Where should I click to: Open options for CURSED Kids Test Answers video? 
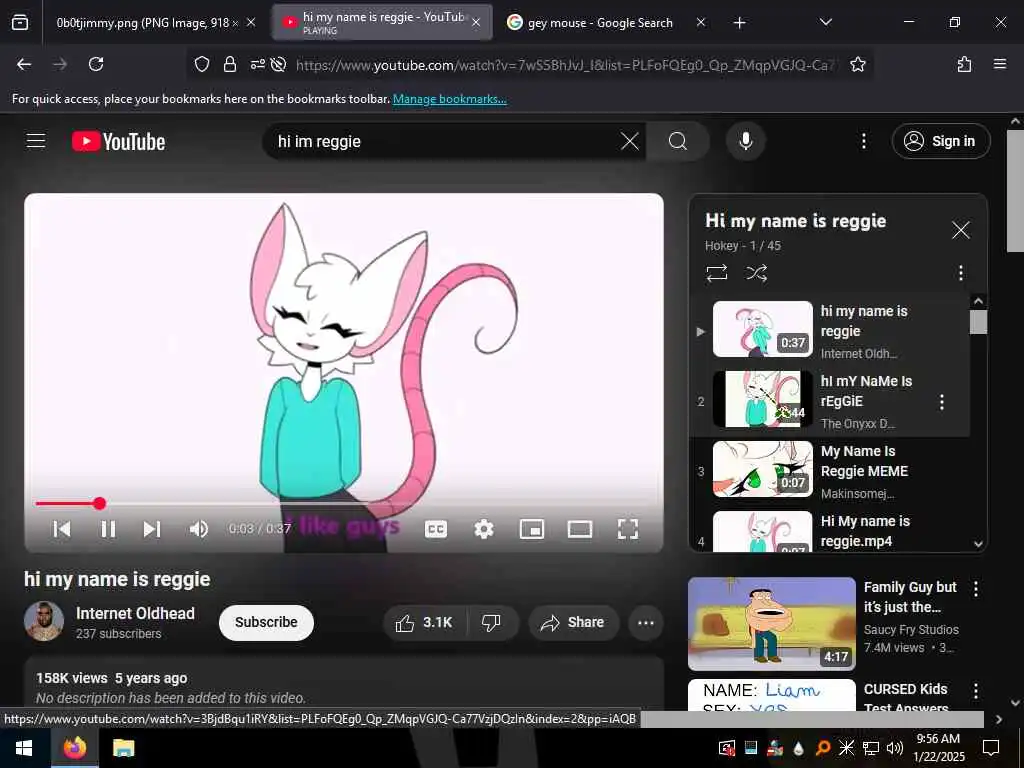(x=976, y=691)
